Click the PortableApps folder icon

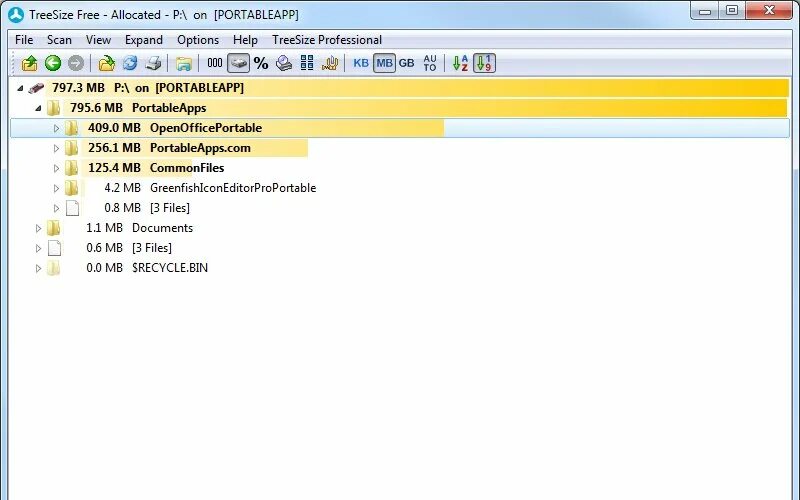click(54, 108)
